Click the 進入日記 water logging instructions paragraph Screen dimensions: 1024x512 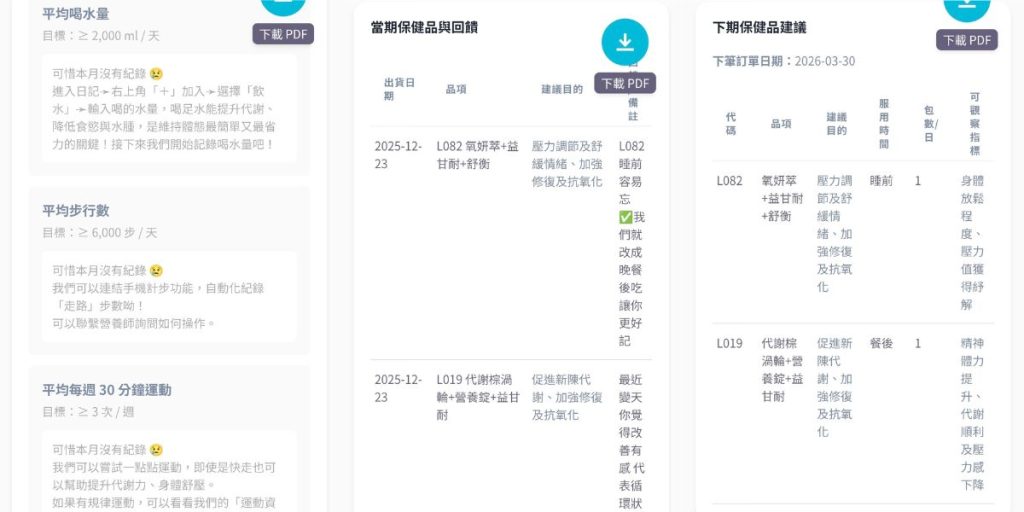click(164, 118)
